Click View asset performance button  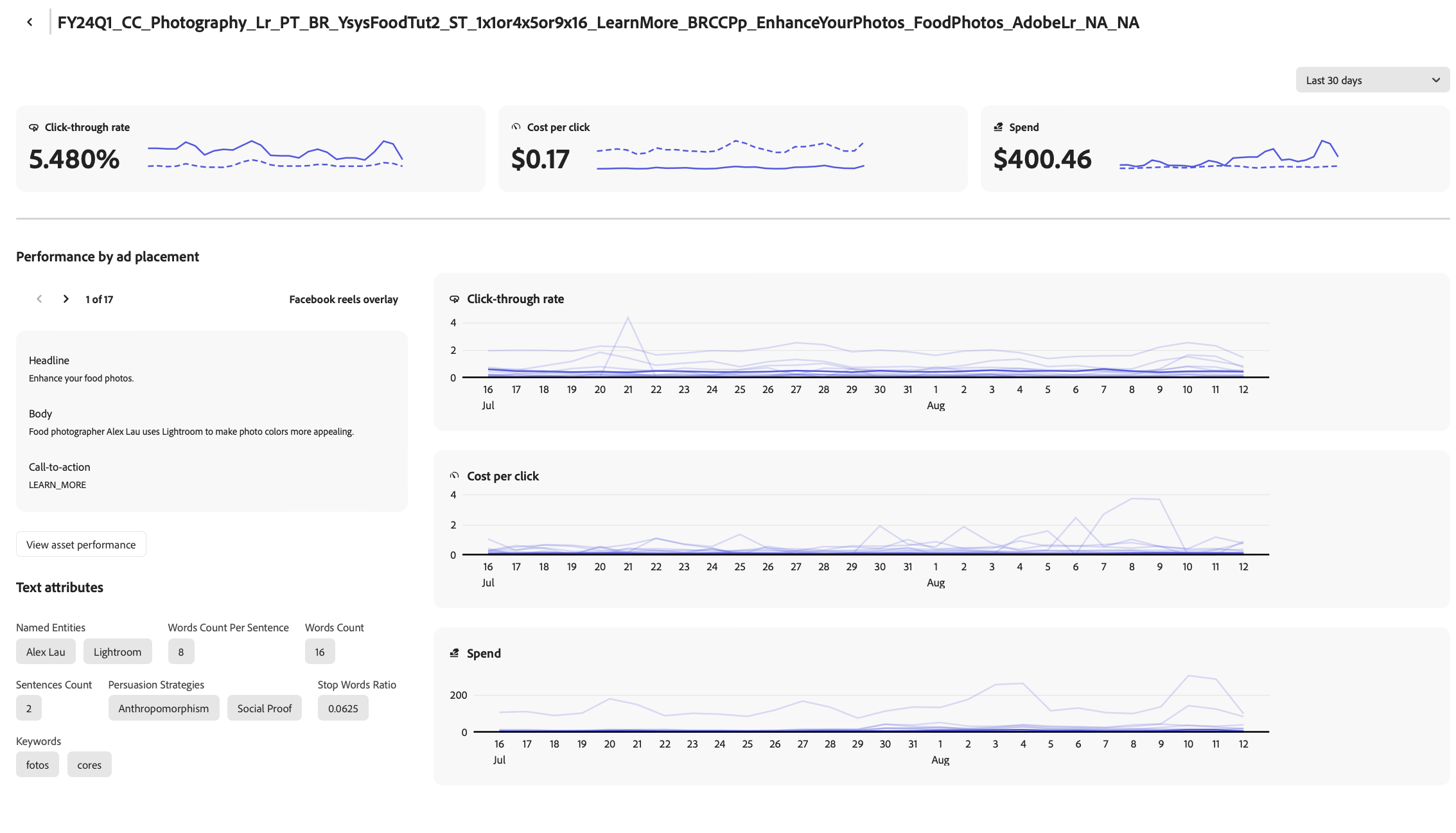81,545
